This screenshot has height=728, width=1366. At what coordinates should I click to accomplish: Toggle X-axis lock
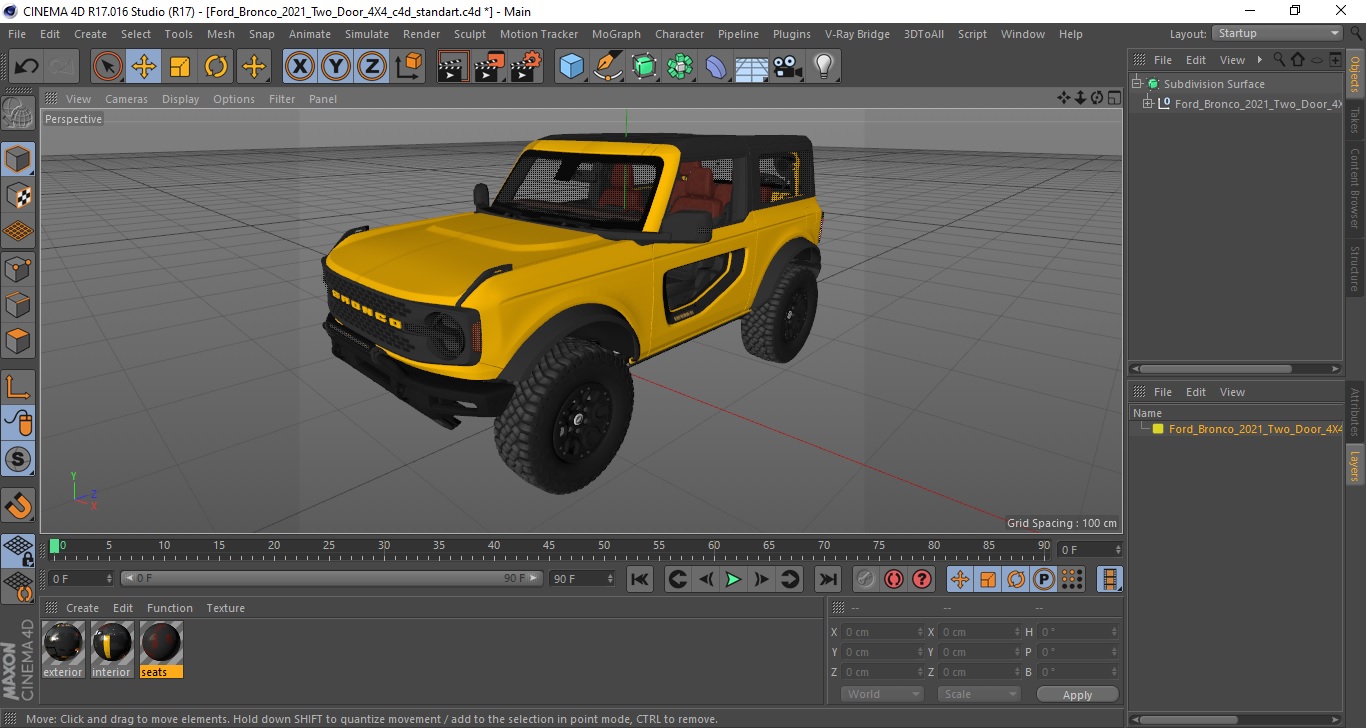(299, 67)
